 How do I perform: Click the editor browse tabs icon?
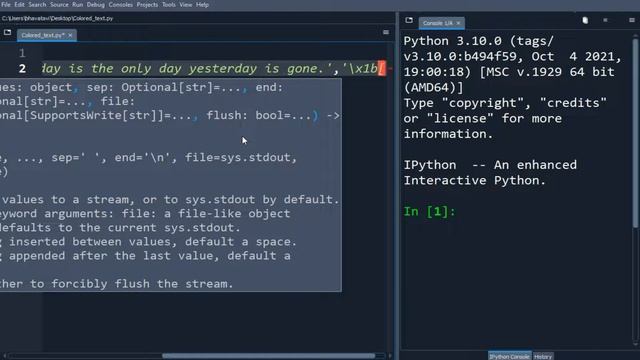point(7,32)
